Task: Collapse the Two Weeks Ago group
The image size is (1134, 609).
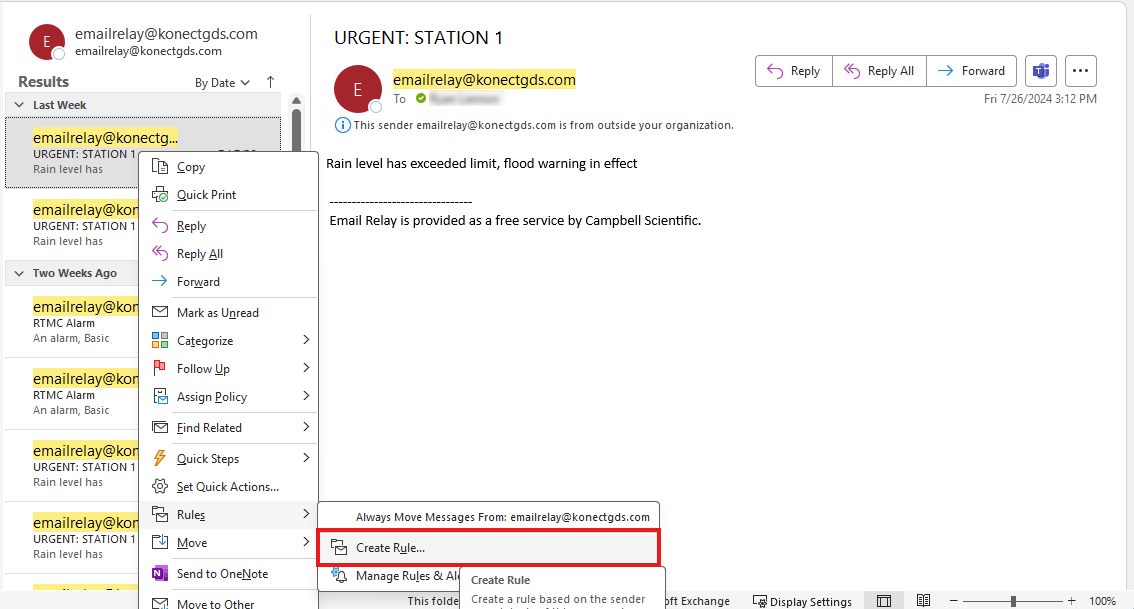Action: pyautogui.click(x=19, y=273)
